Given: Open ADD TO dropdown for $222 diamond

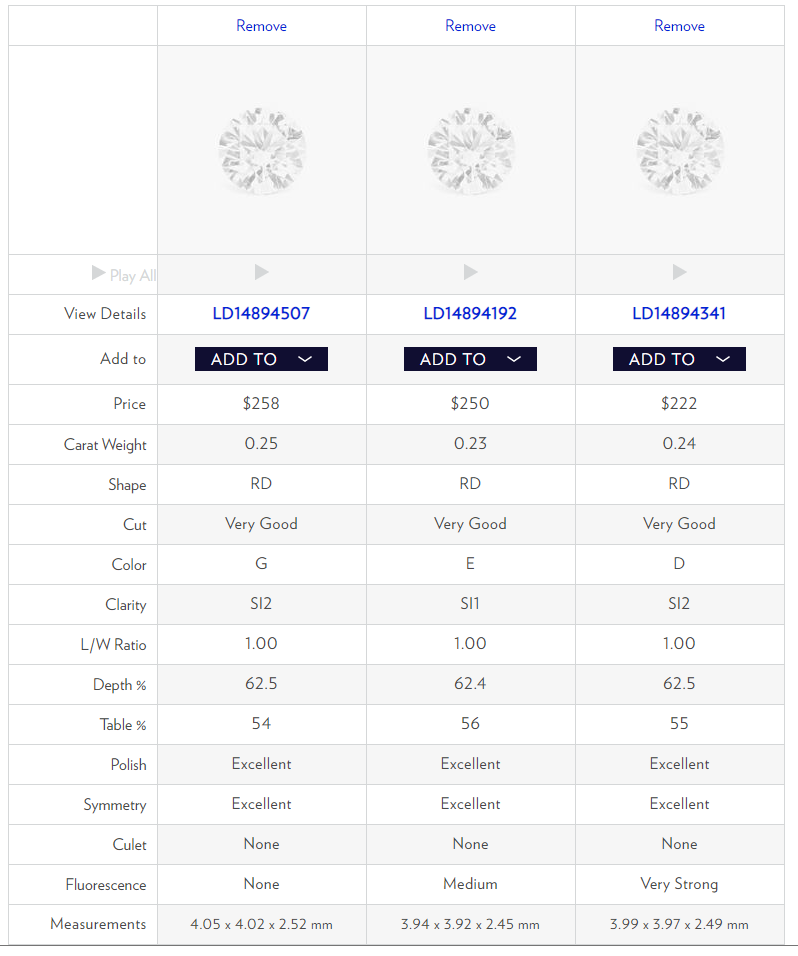Looking at the screenshot, I should [679, 359].
